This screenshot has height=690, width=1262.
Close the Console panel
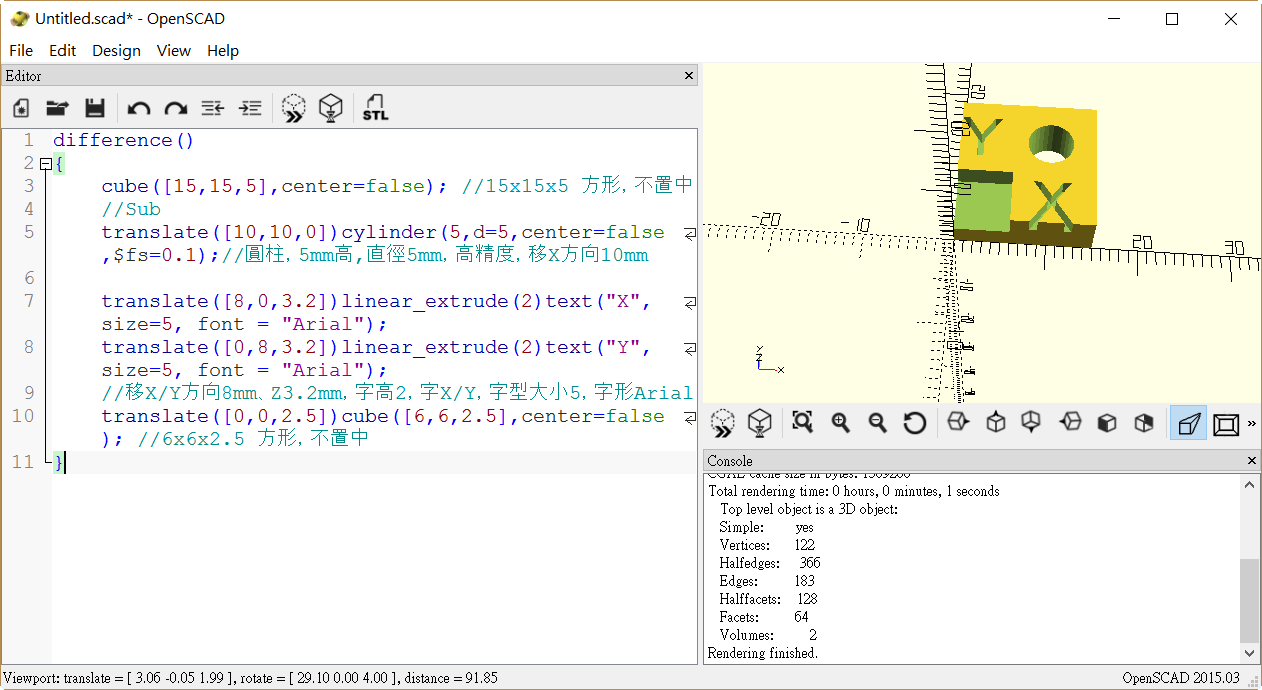pyautogui.click(x=1252, y=461)
